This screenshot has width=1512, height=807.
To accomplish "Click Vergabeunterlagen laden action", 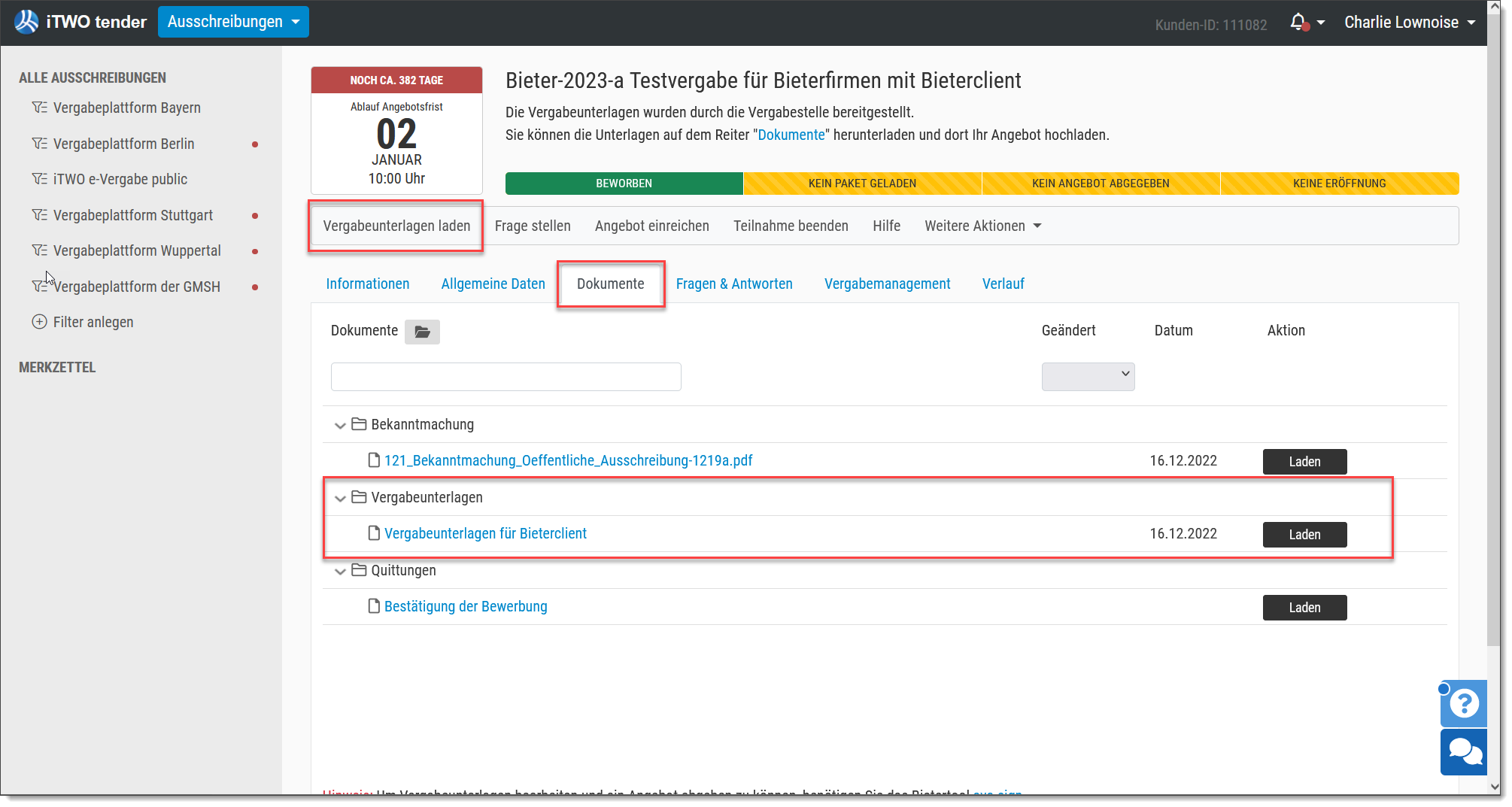I will [396, 226].
